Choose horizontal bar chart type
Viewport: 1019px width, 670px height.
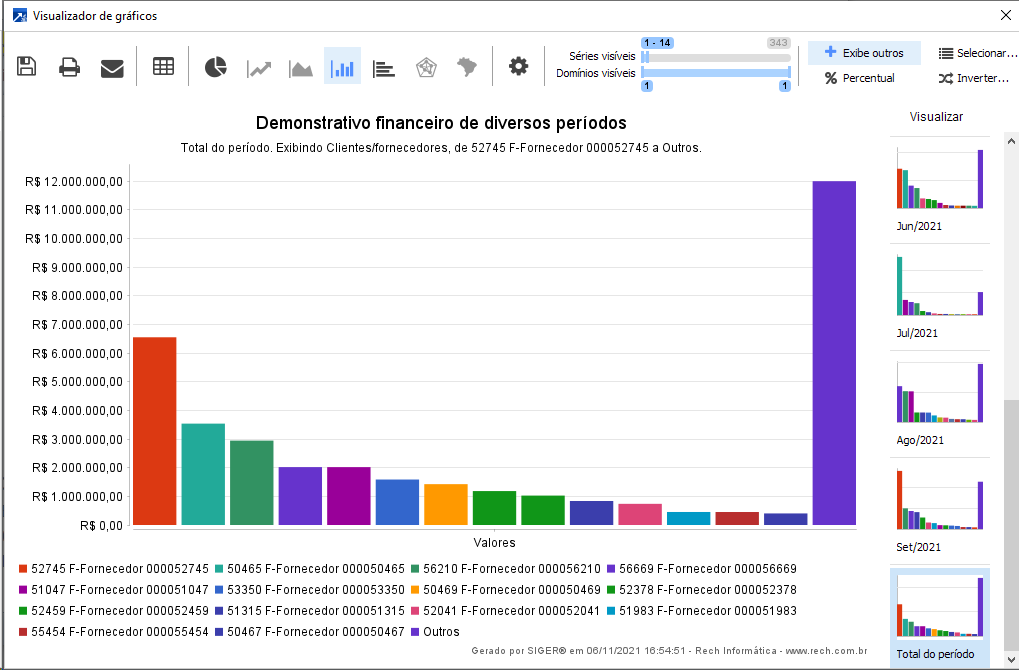(384, 67)
